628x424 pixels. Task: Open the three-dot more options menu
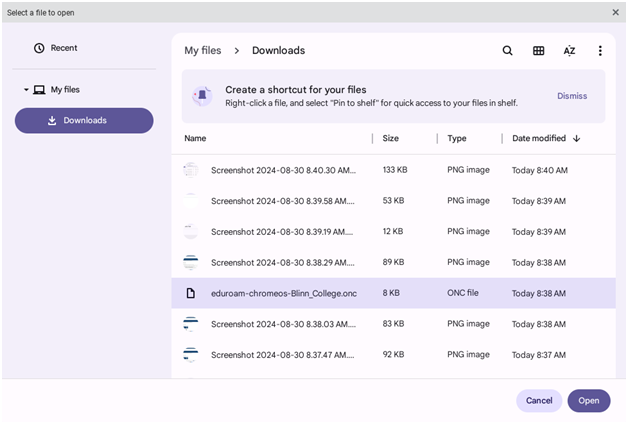point(600,51)
